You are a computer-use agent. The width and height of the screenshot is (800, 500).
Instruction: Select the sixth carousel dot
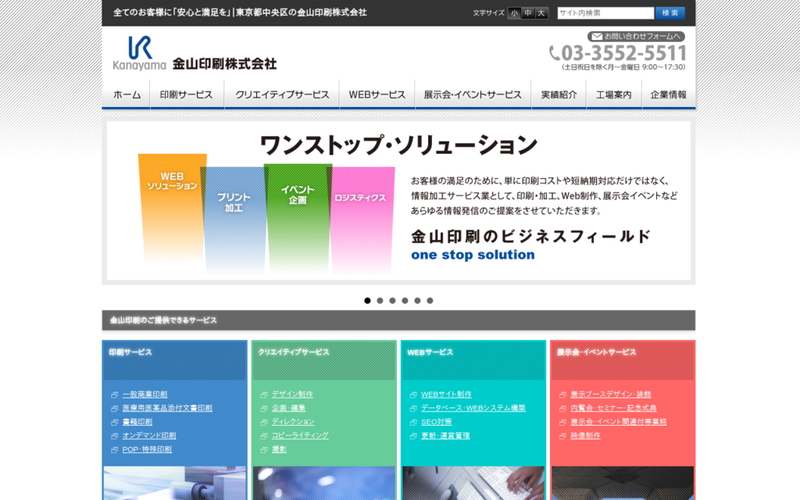[x=430, y=301]
